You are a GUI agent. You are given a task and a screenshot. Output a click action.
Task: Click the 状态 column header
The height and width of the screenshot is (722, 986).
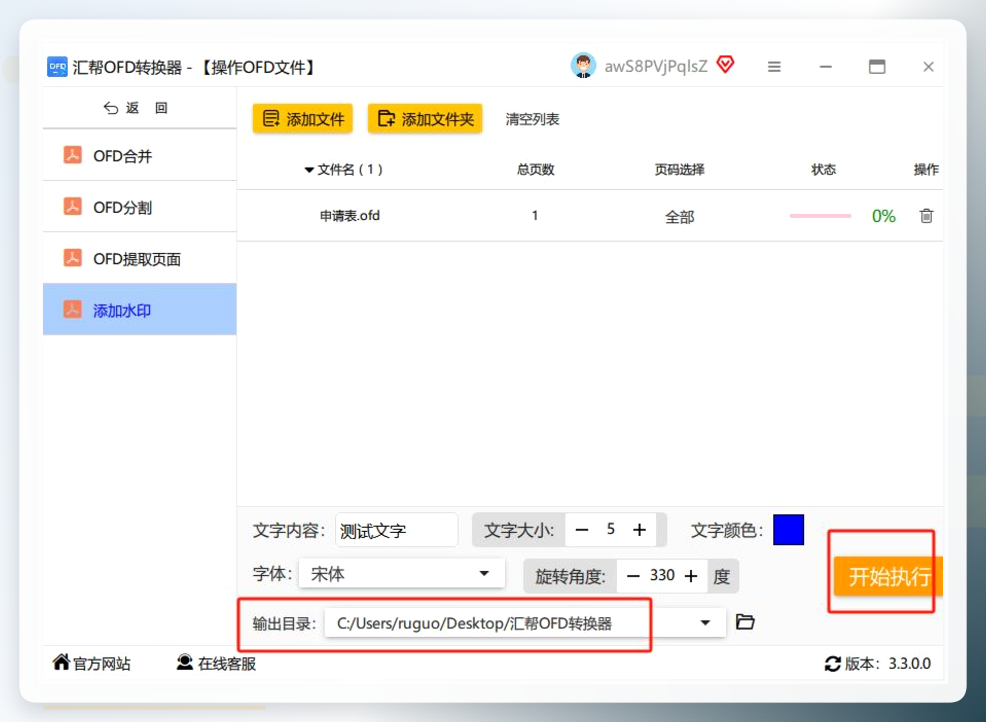click(x=823, y=170)
